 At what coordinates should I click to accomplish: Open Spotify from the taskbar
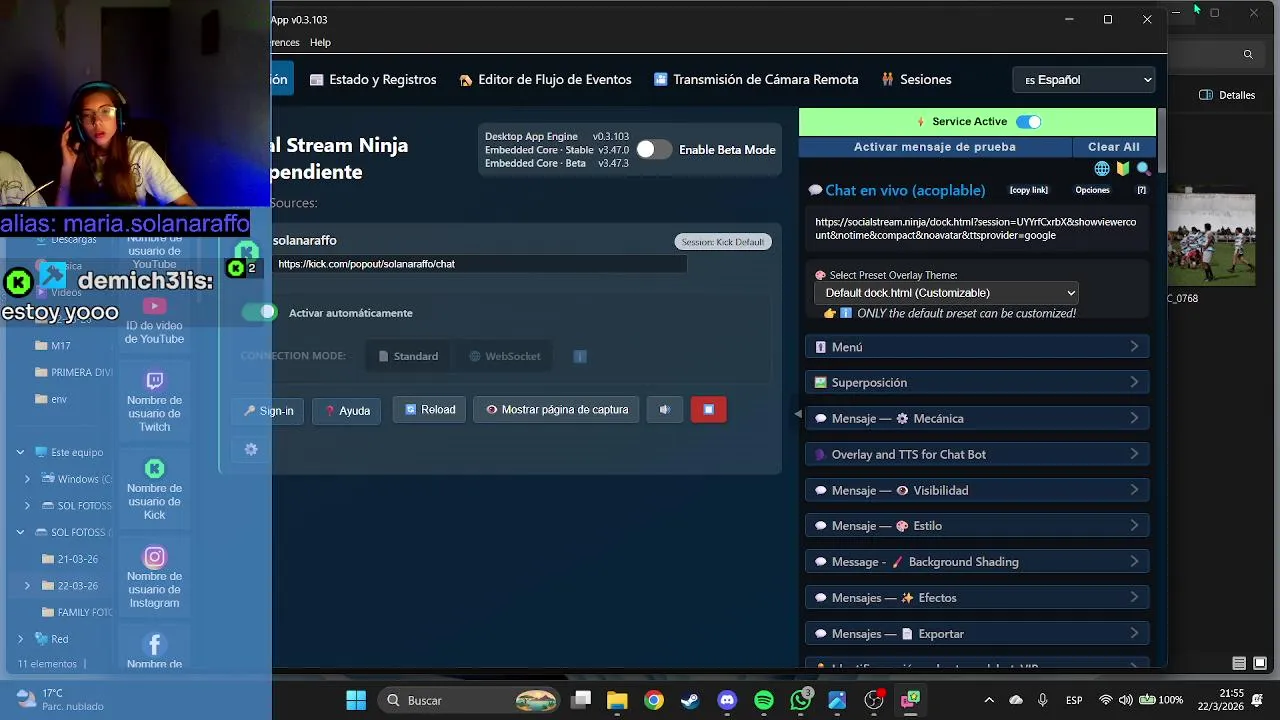764,700
